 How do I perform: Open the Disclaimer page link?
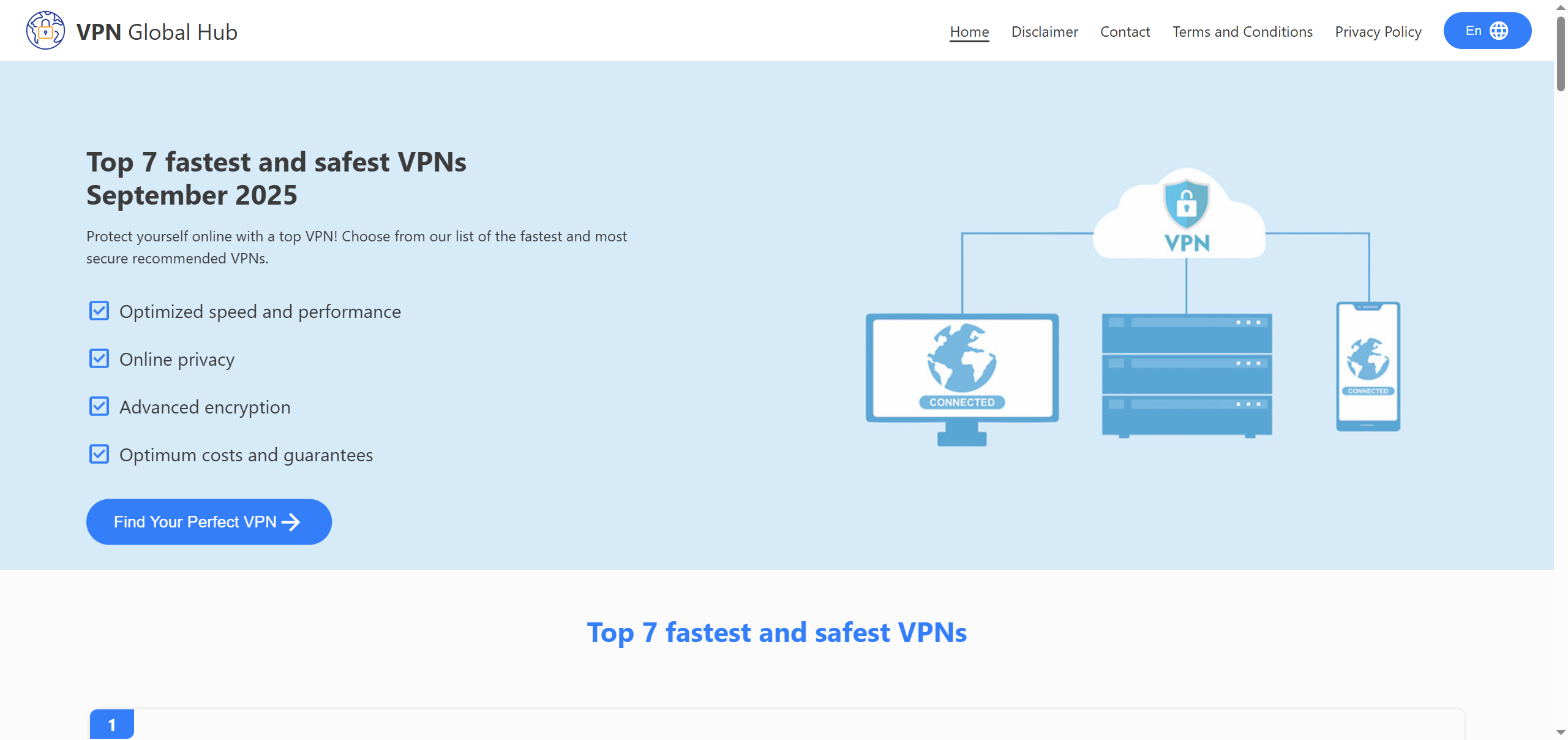(x=1044, y=32)
